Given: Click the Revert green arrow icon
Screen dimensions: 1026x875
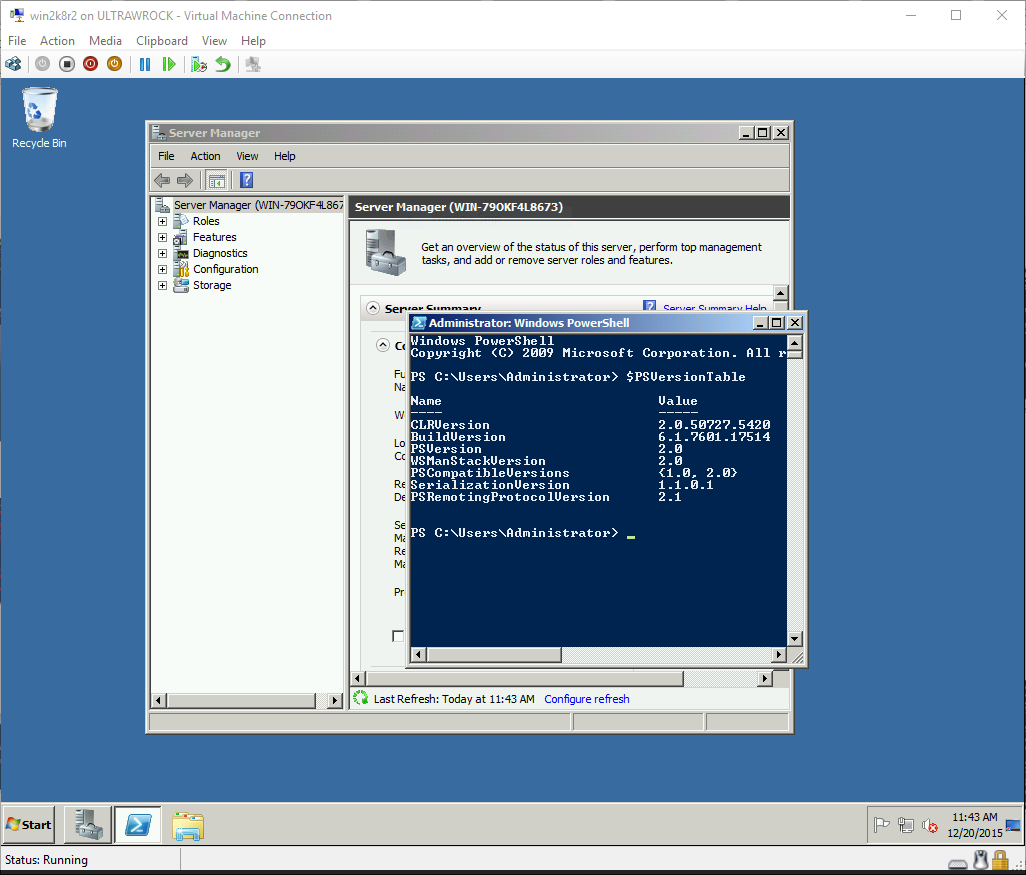Looking at the screenshot, I should pos(223,64).
